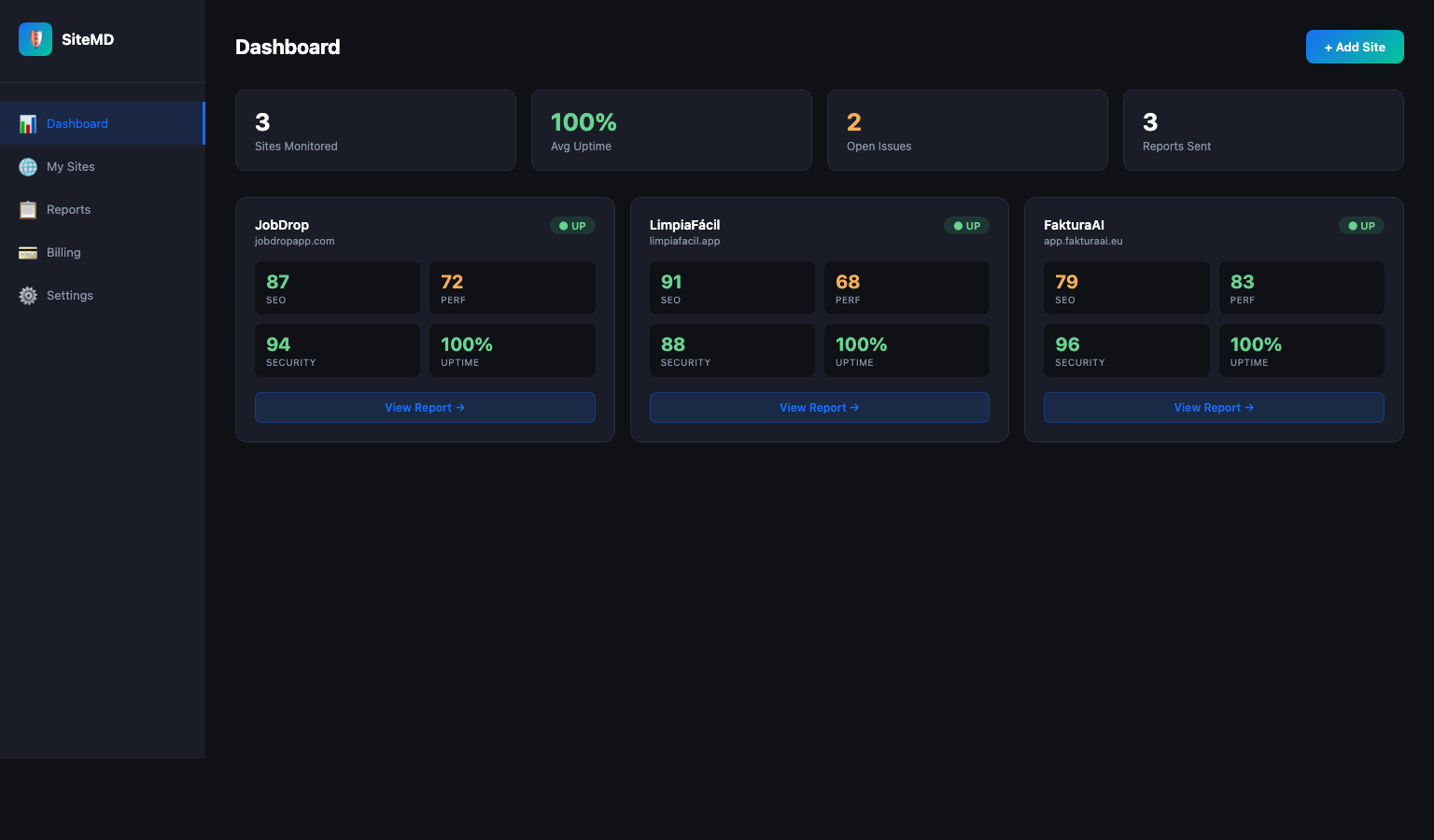This screenshot has height=840, width=1434.
Task: Click LimpiaFácil SECURITY score 88
Action: coord(732,350)
